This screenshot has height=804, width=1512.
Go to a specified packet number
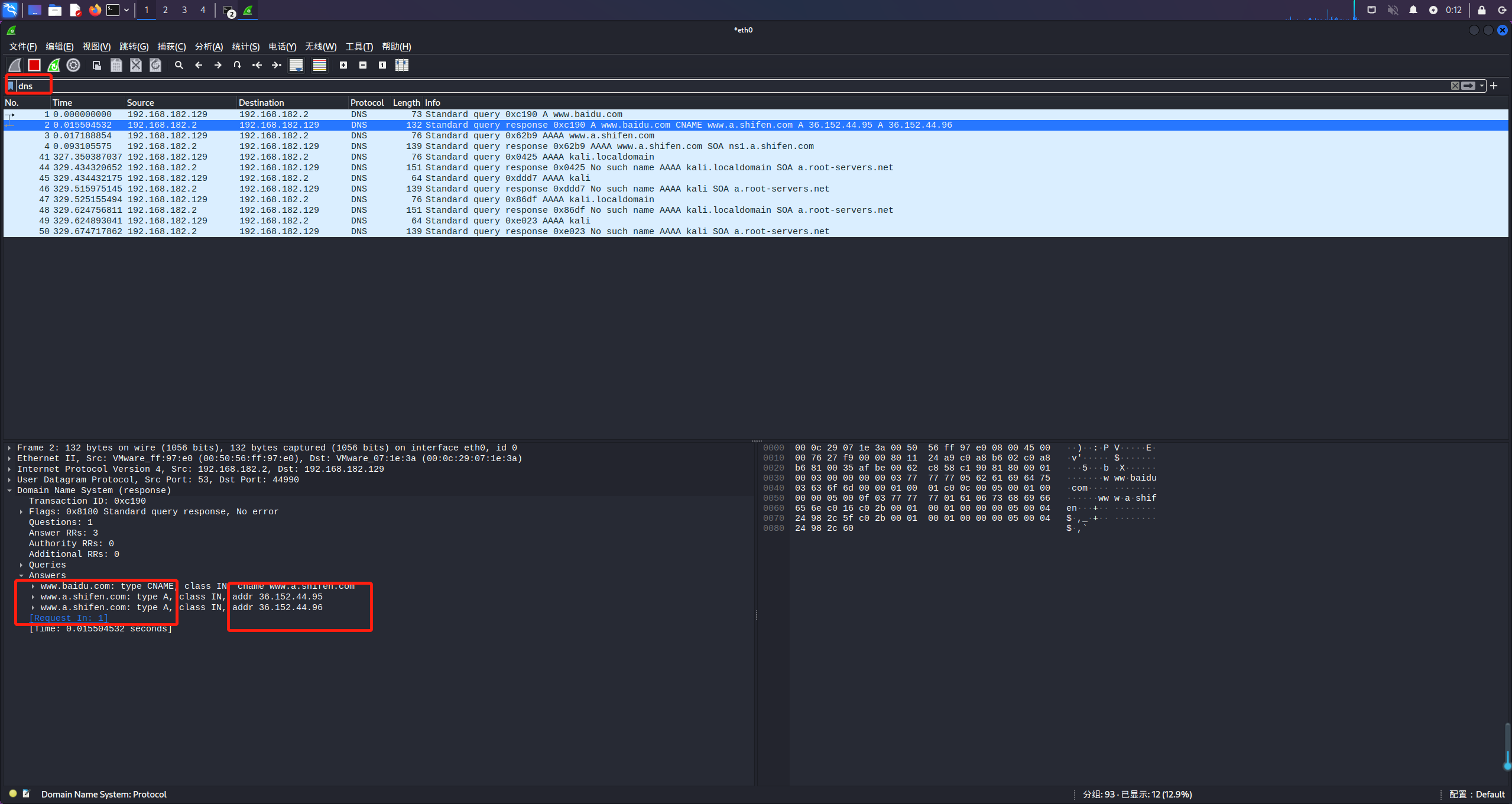[x=238, y=65]
